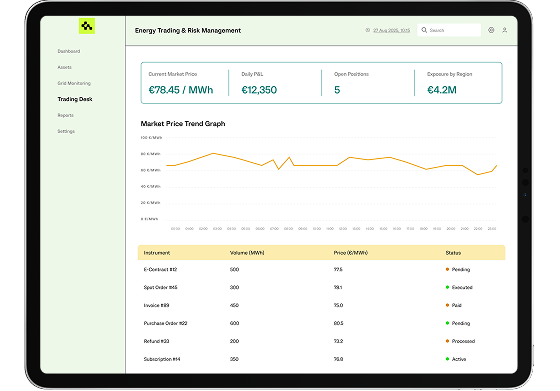
Task: Click the underlined date and time link
Action: (x=391, y=30)
